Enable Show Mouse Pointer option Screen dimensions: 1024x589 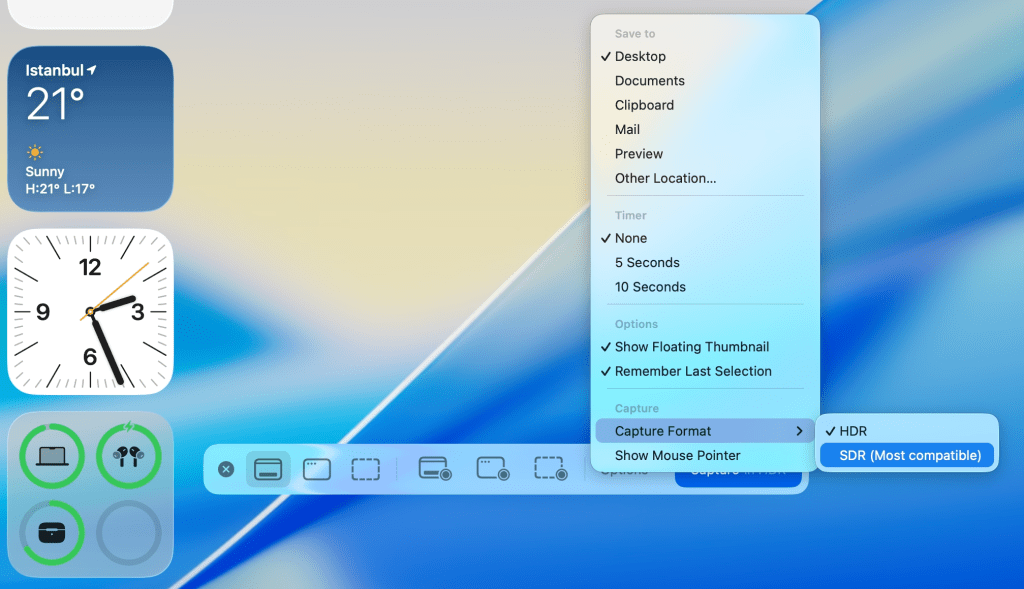coord(677,456)
